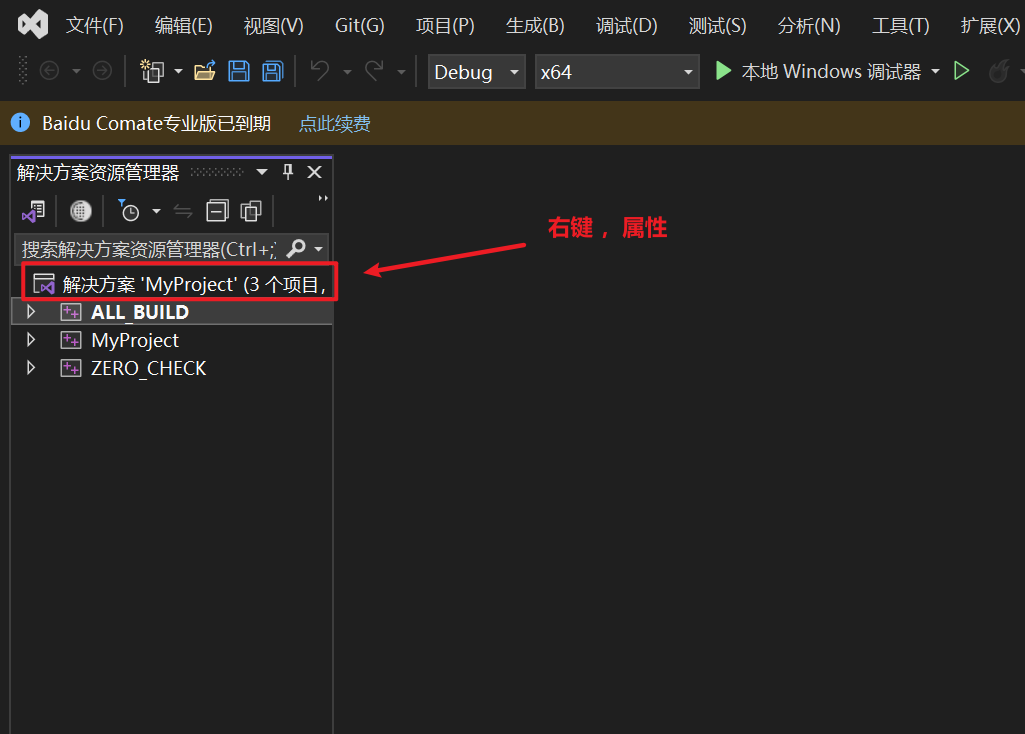Click the navigate forward arrow icon
Image resolution: width=1025 pixels, height=734 pixels.
[x=102, y=71]
